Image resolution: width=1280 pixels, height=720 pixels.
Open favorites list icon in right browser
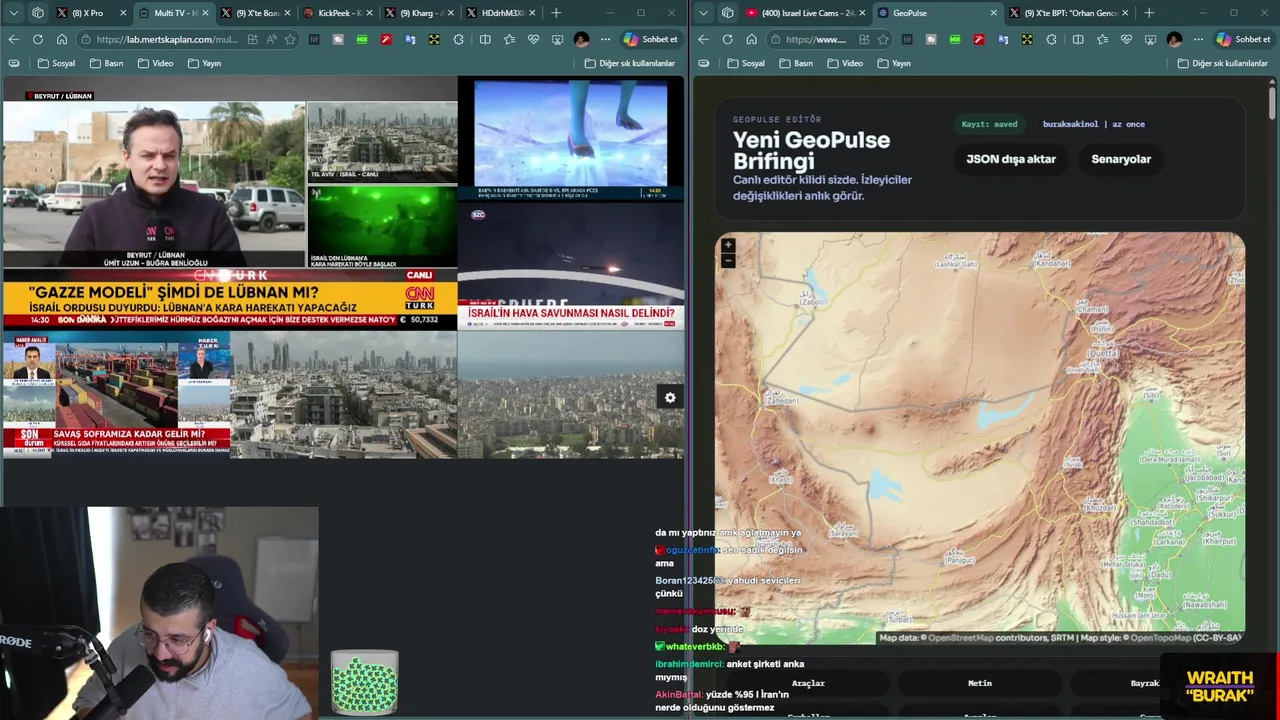(x=1102, y=39)
